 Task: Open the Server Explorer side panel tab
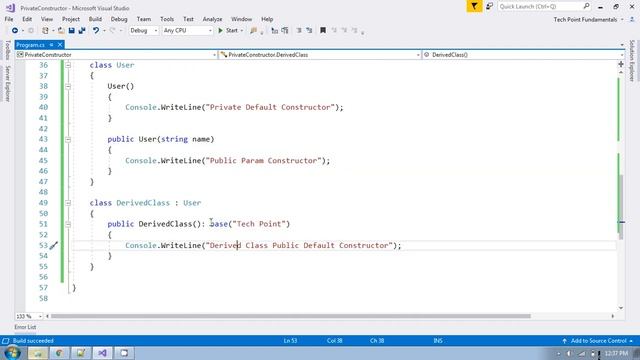pyautogui.click(x=7, y=84)
